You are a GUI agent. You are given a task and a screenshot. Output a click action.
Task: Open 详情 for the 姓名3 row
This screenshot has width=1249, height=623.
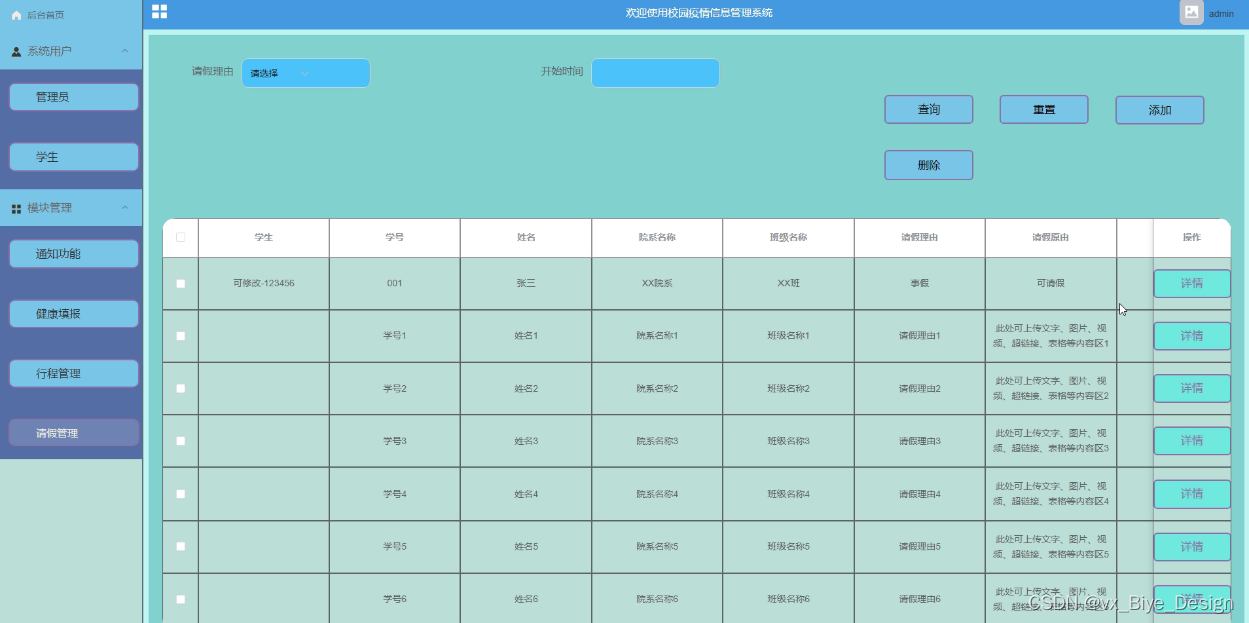click(1192, 441)
